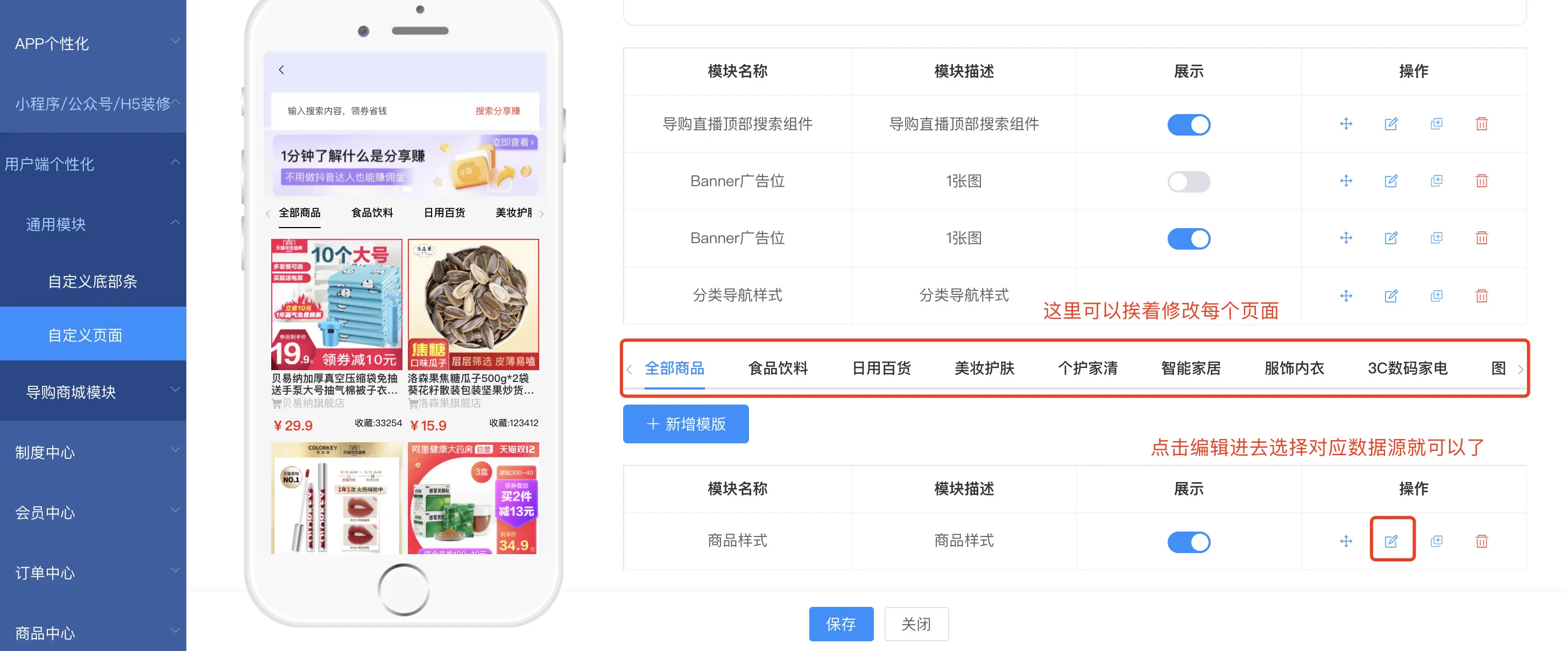This screenshot has width=1568, height=651.
Task: Turn off the 商品样式 display toggle
Action: (1188, 542)
